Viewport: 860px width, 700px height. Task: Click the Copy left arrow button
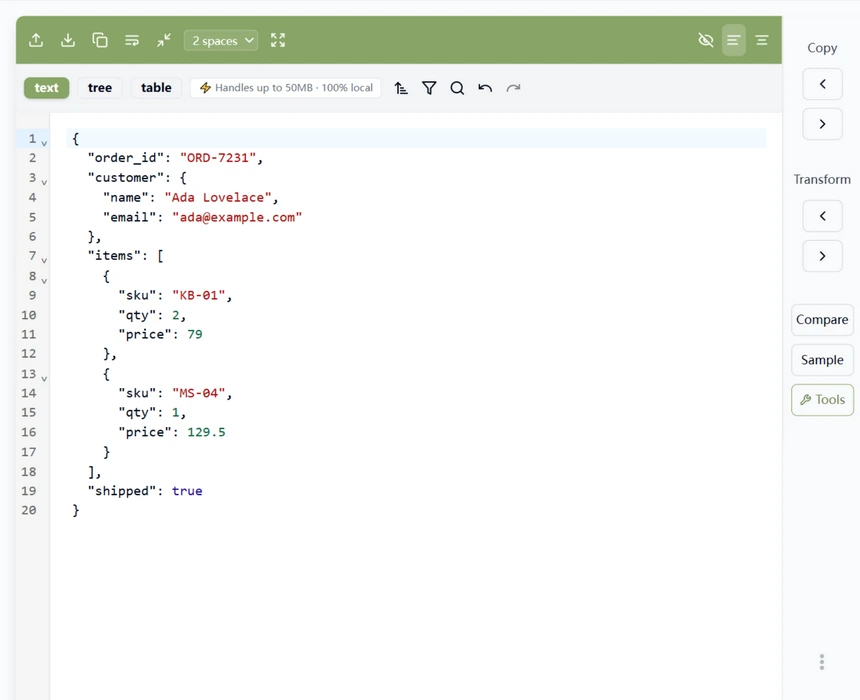click(x=822, y=84)
